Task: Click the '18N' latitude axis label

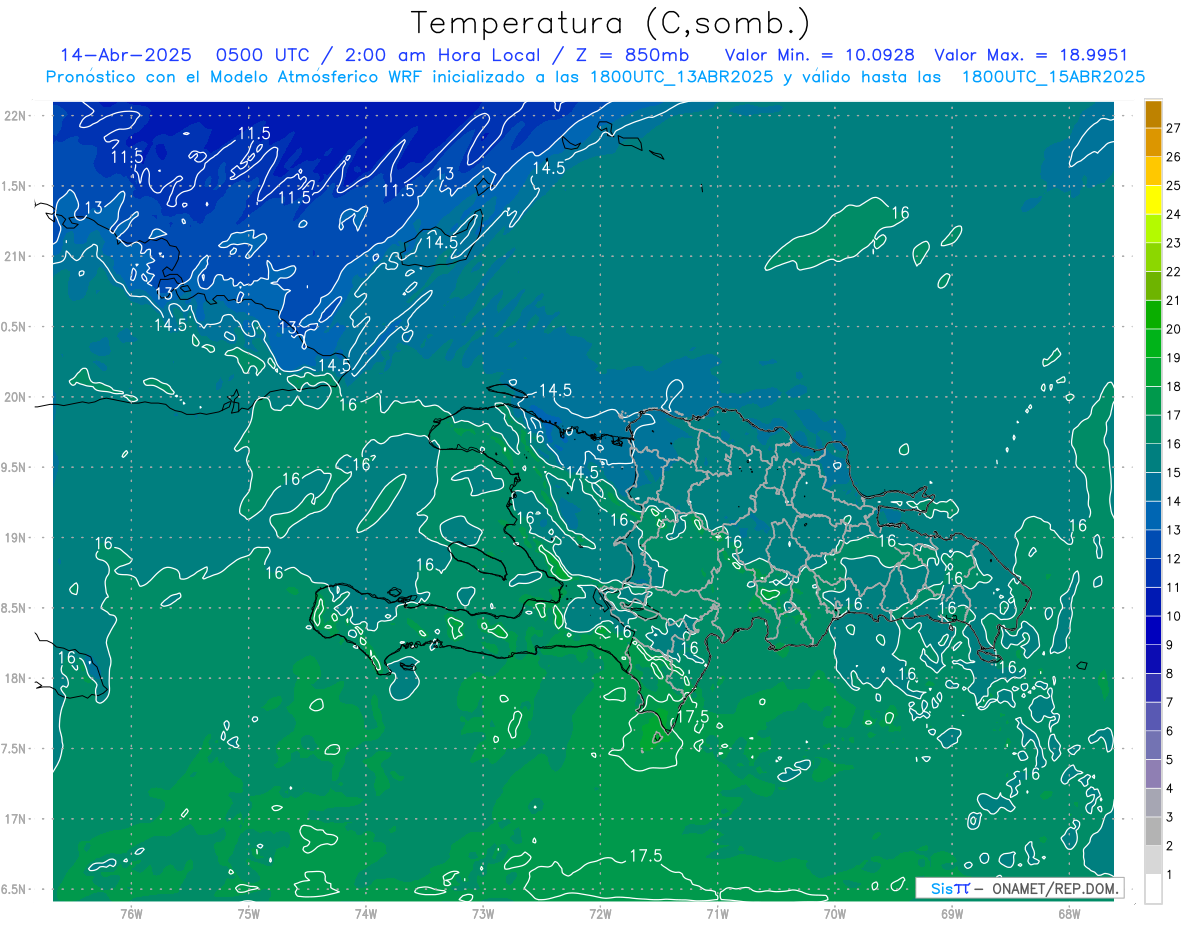Action: tap(17, 679)
